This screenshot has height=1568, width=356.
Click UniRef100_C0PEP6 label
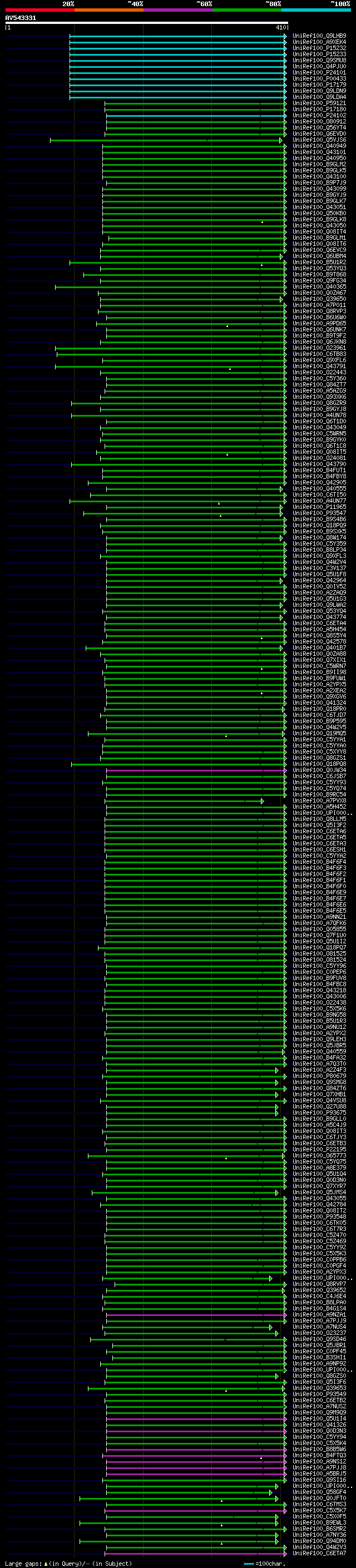319,973
